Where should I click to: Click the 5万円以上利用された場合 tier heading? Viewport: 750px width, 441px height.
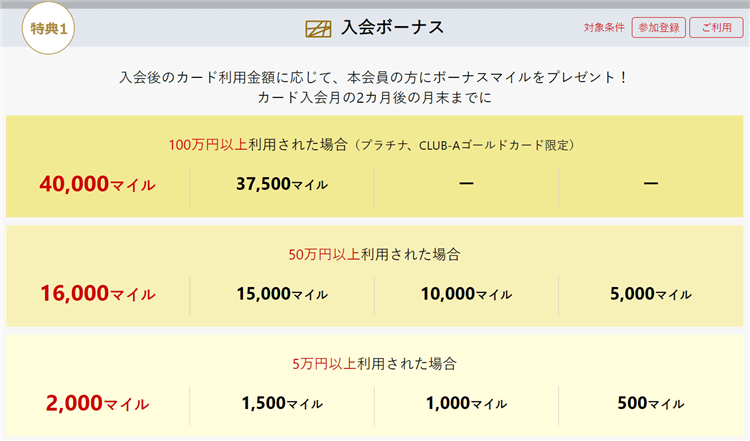pyautogui.click(x=374, y=363)
